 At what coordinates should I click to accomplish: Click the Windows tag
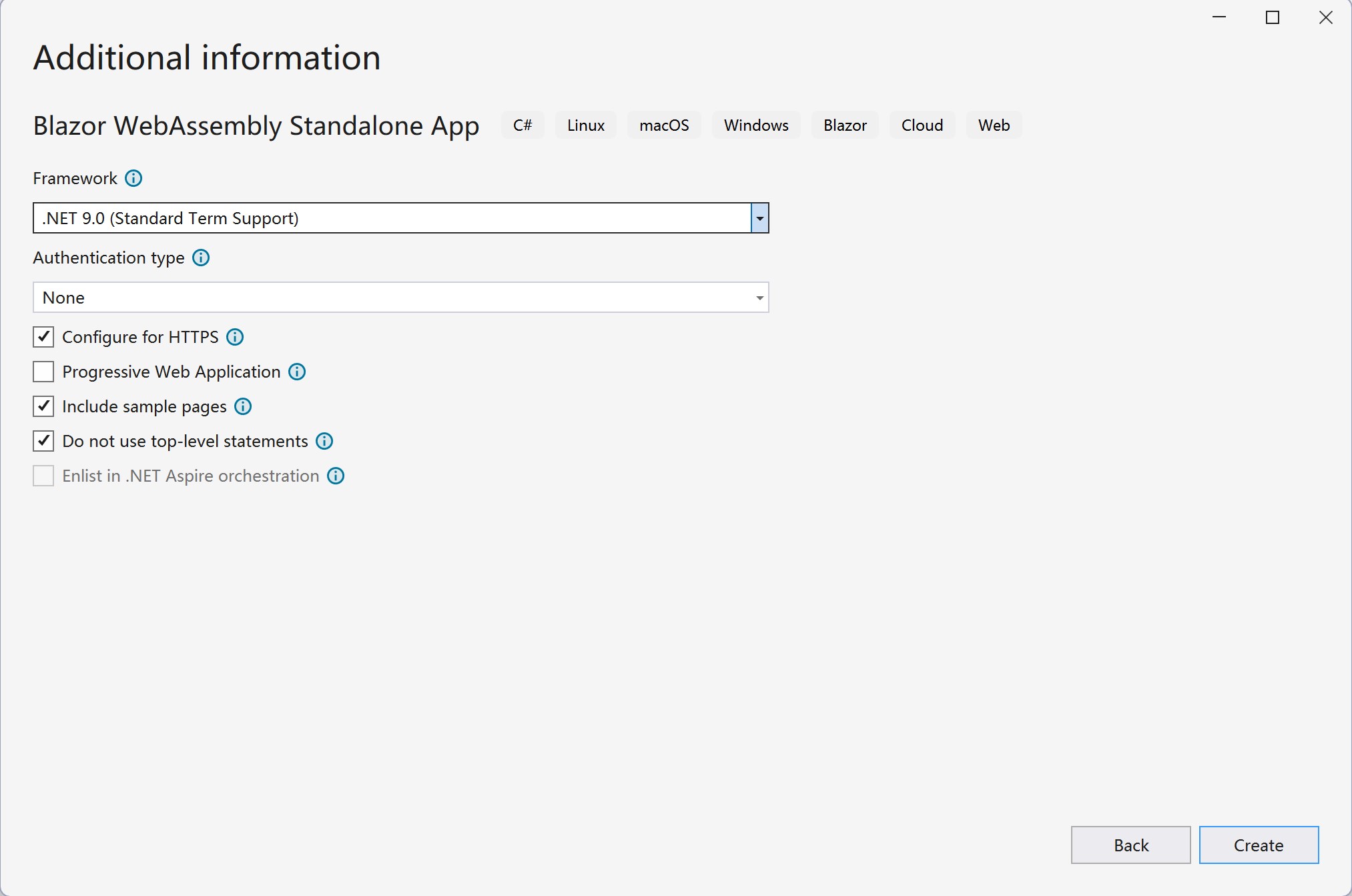click(x=756, y=125)
